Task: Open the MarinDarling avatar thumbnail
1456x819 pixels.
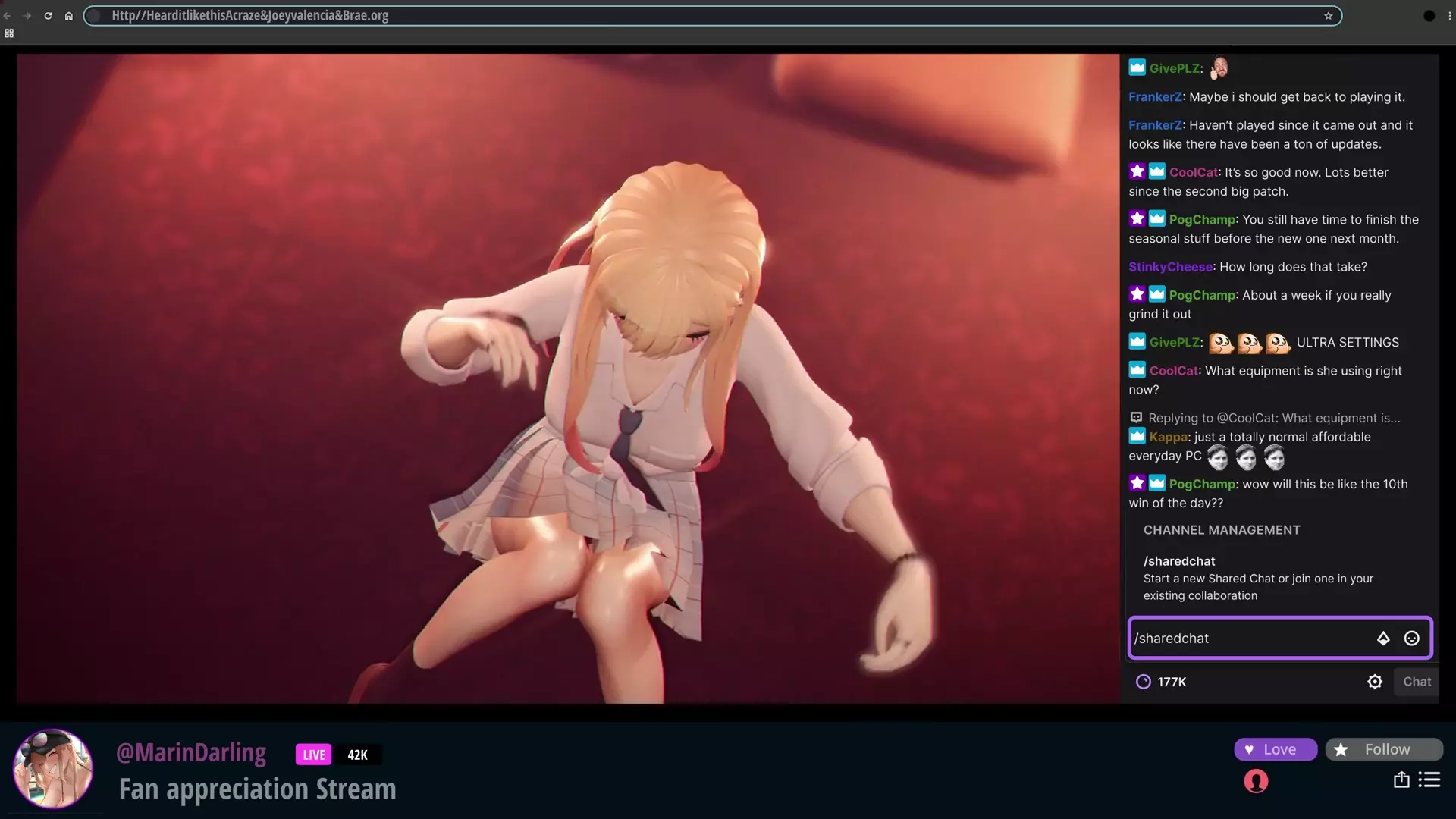Action: (x=53, y=769)
